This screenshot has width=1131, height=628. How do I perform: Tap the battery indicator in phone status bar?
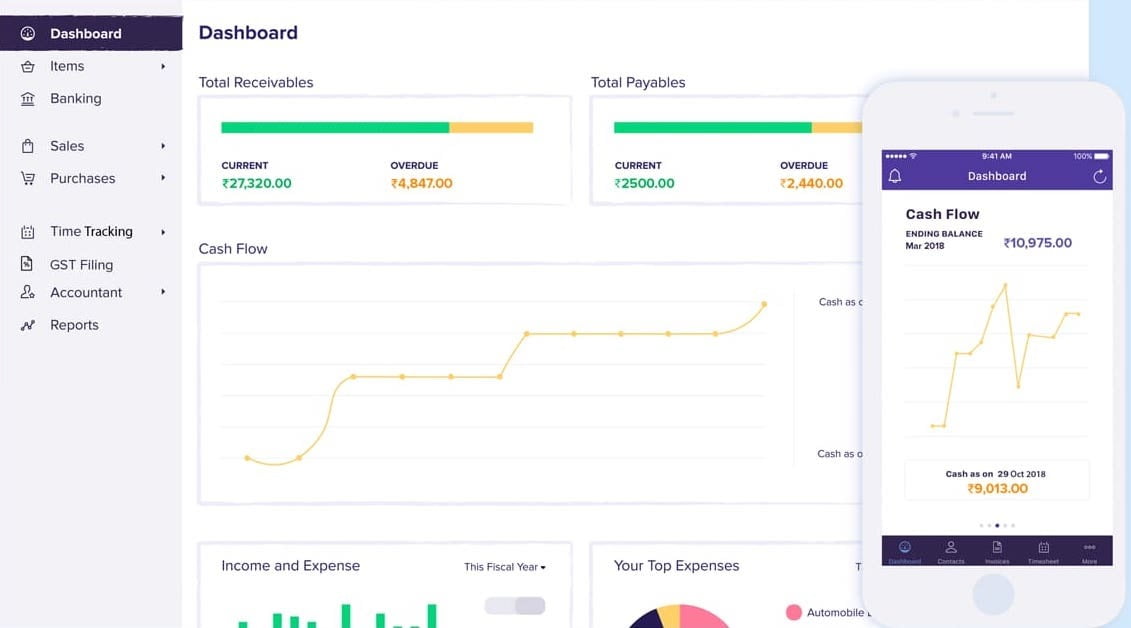(1101, 156)
